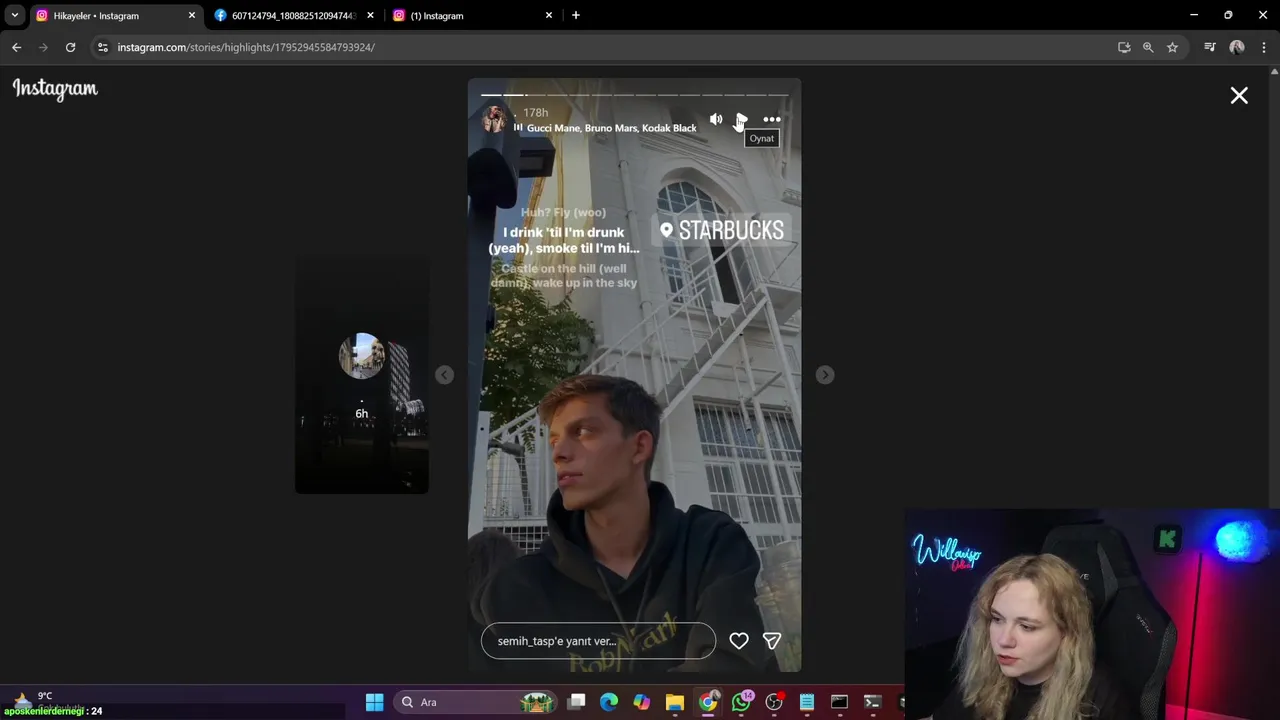Install the app via address bar icon

click(1124, 47)
